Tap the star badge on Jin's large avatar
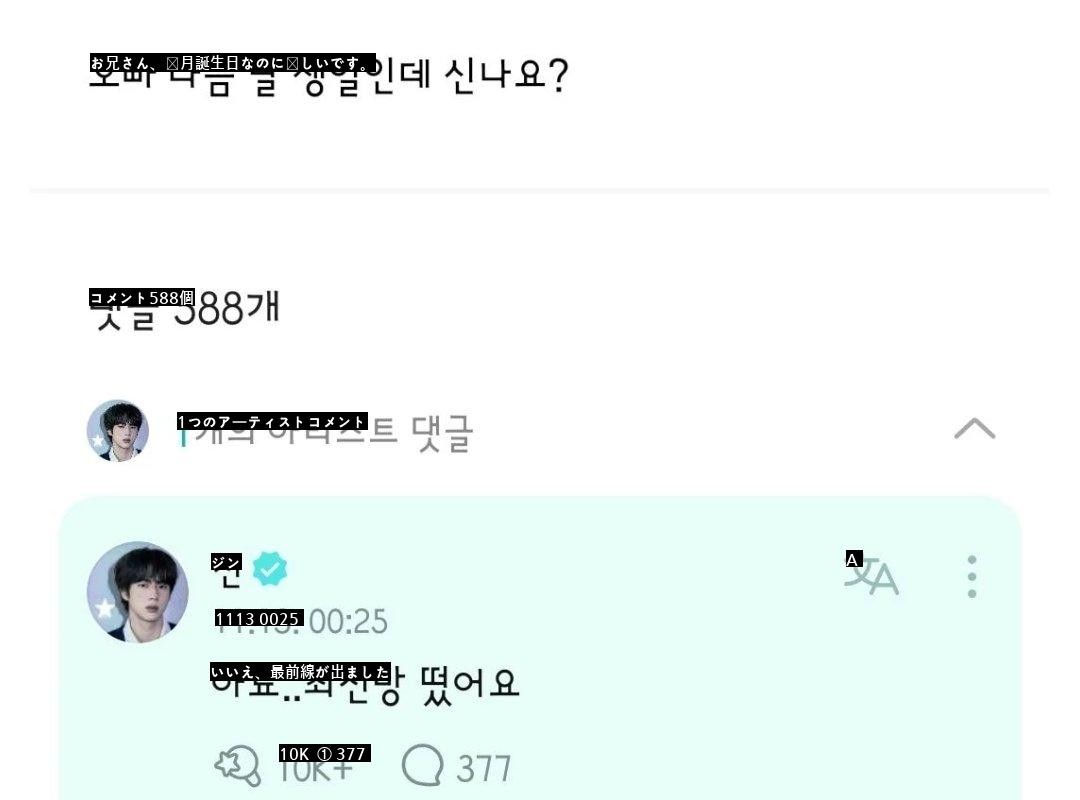 click(x=104, y=608)
